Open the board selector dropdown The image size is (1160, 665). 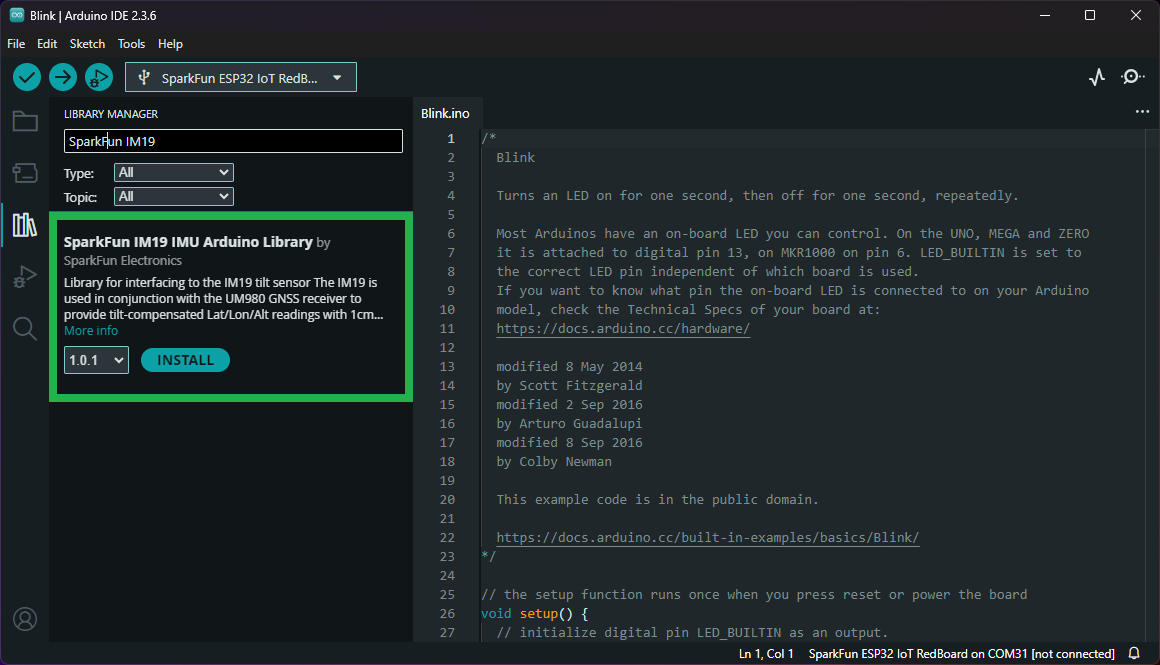point(240,77)
